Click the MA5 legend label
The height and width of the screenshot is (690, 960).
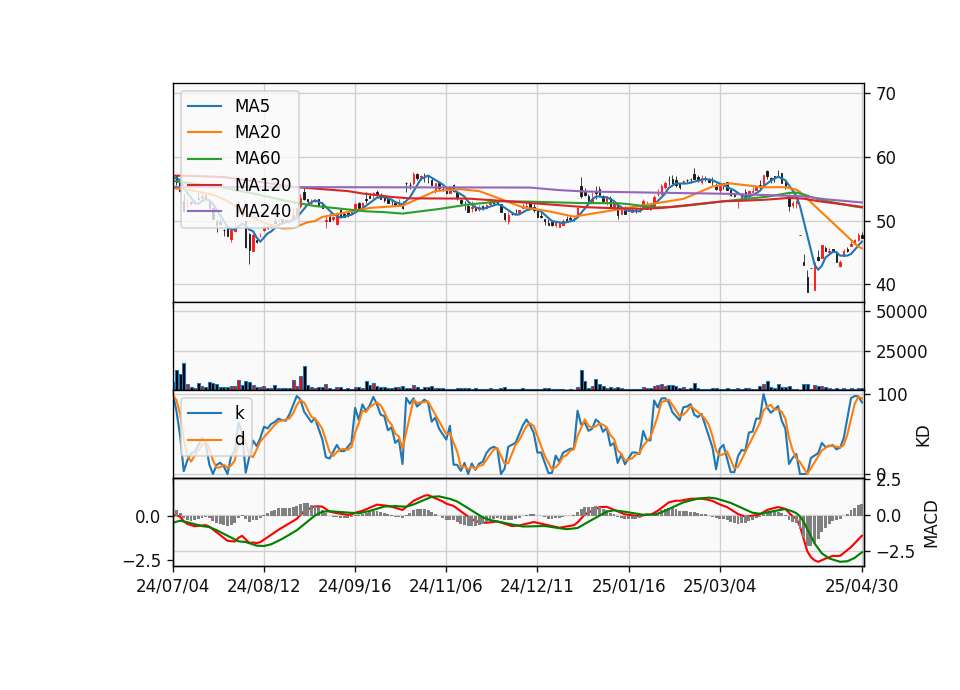pyautogui.click(x=252, y=106)
